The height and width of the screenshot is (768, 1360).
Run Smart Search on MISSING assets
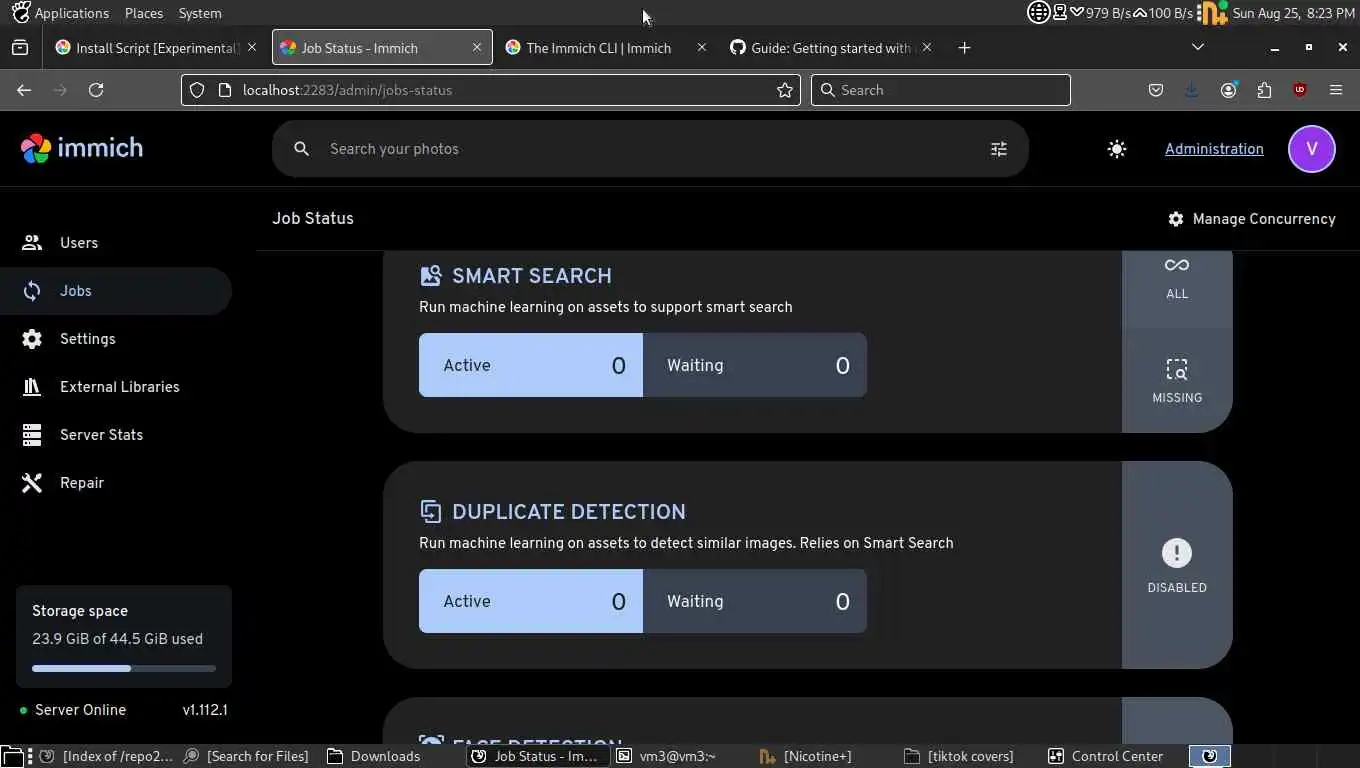1177,381
